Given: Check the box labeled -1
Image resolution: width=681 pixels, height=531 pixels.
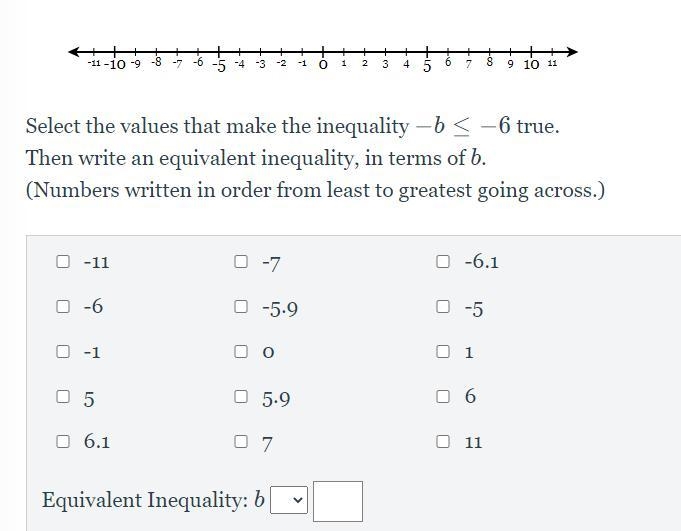Looking at the screenshot, I should point(63,351).
